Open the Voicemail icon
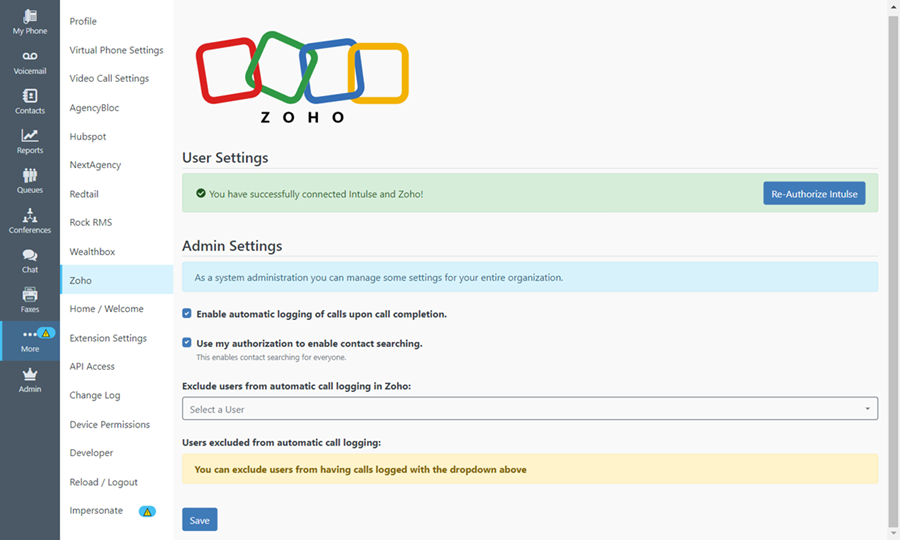Image resolution: width=900 pixels, height=540 pixels. tap(30, 56)
